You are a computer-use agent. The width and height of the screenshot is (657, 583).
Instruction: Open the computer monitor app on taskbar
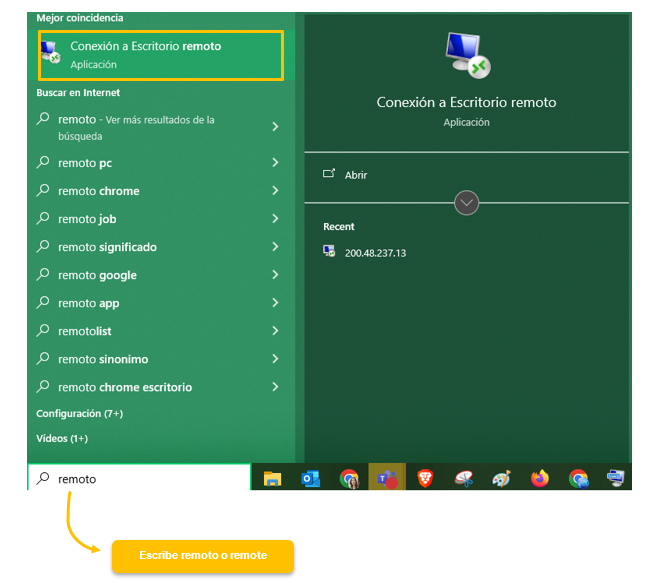point(616,478)
